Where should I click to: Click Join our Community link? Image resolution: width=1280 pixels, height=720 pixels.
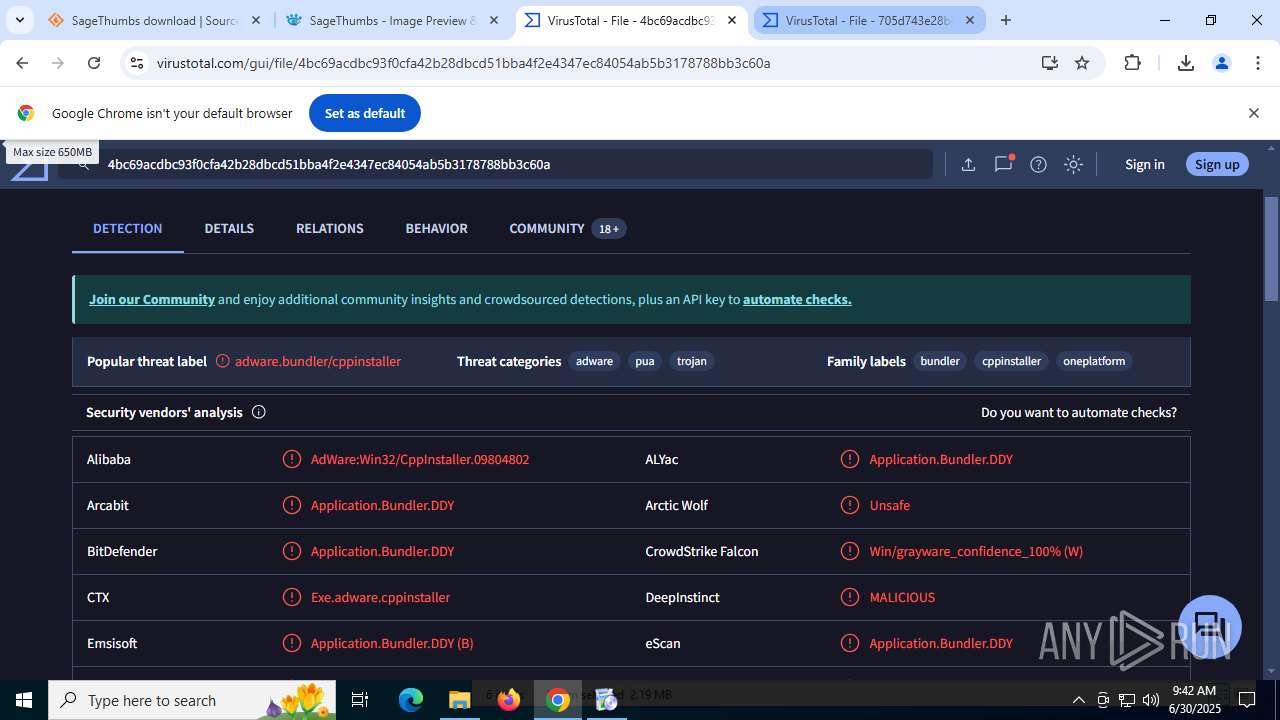pos(152,299)
